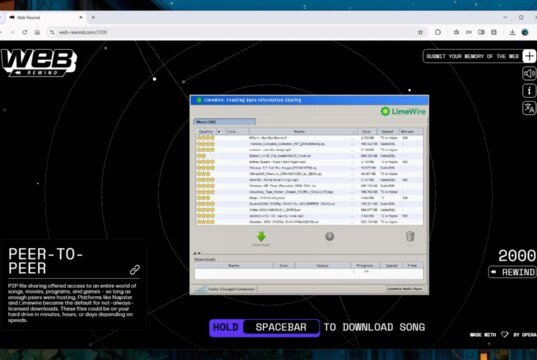
Task: Click the web-rewind.com address bar
Action: click(x=236, y=32)
